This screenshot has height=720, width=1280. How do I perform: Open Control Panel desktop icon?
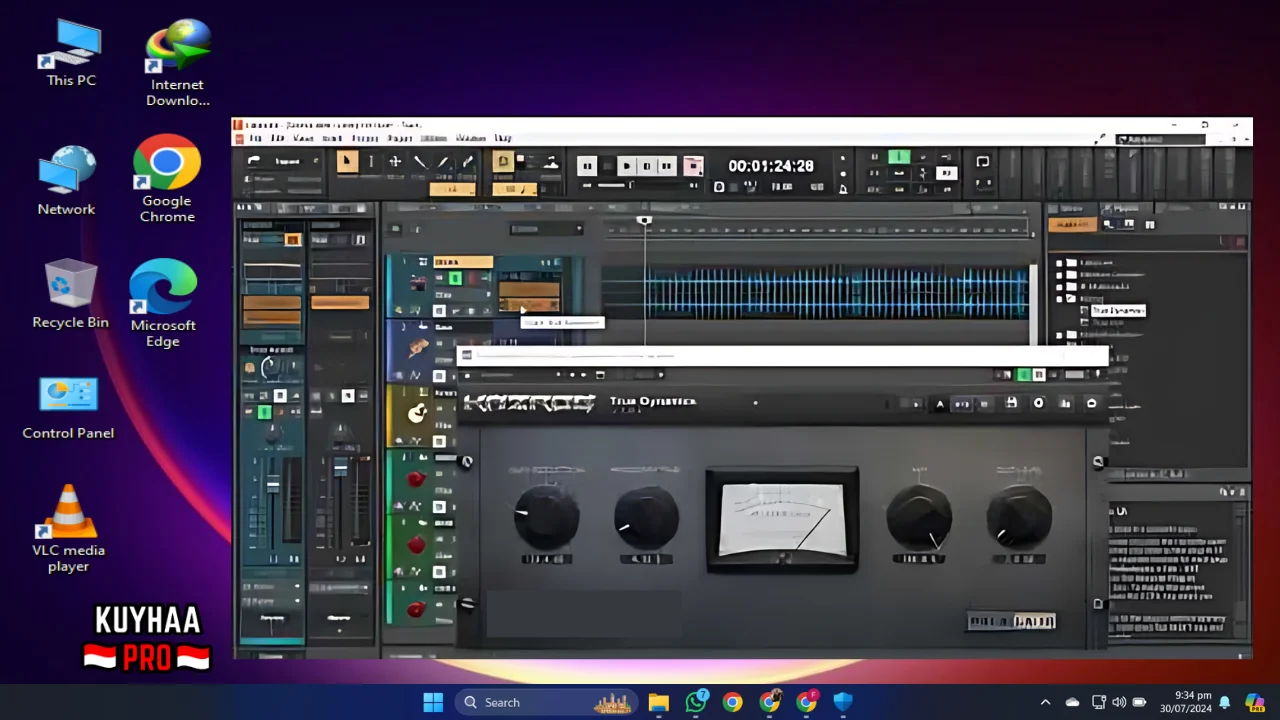[68, 408]
